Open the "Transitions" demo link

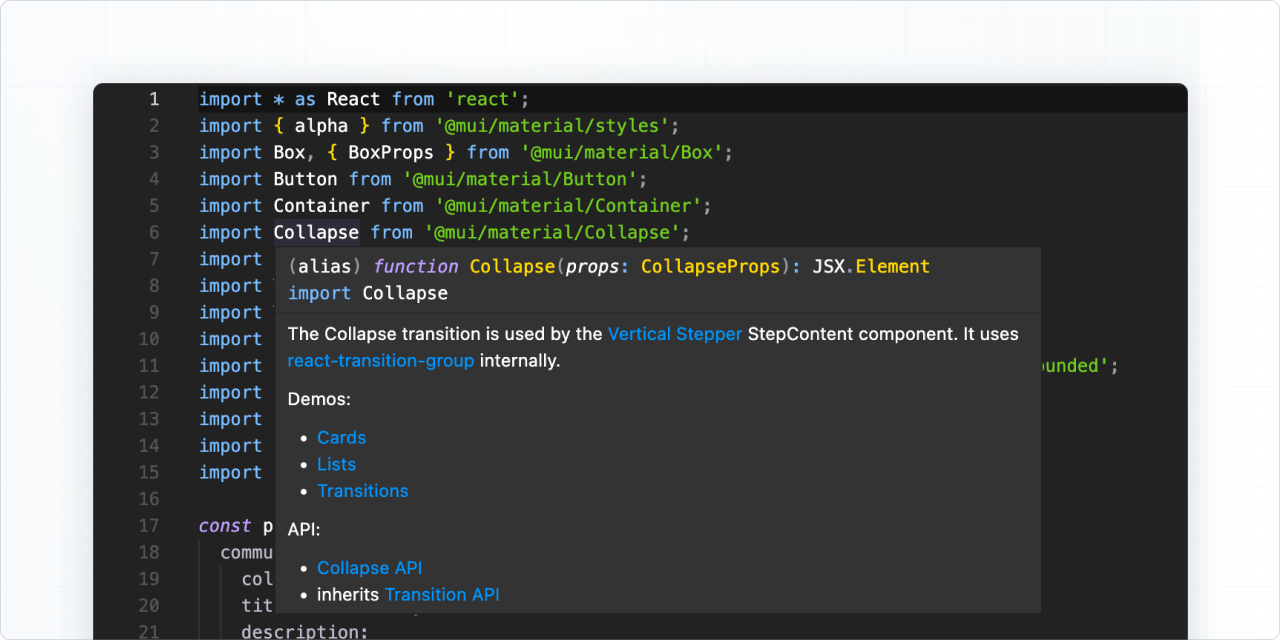click(362, 491)
